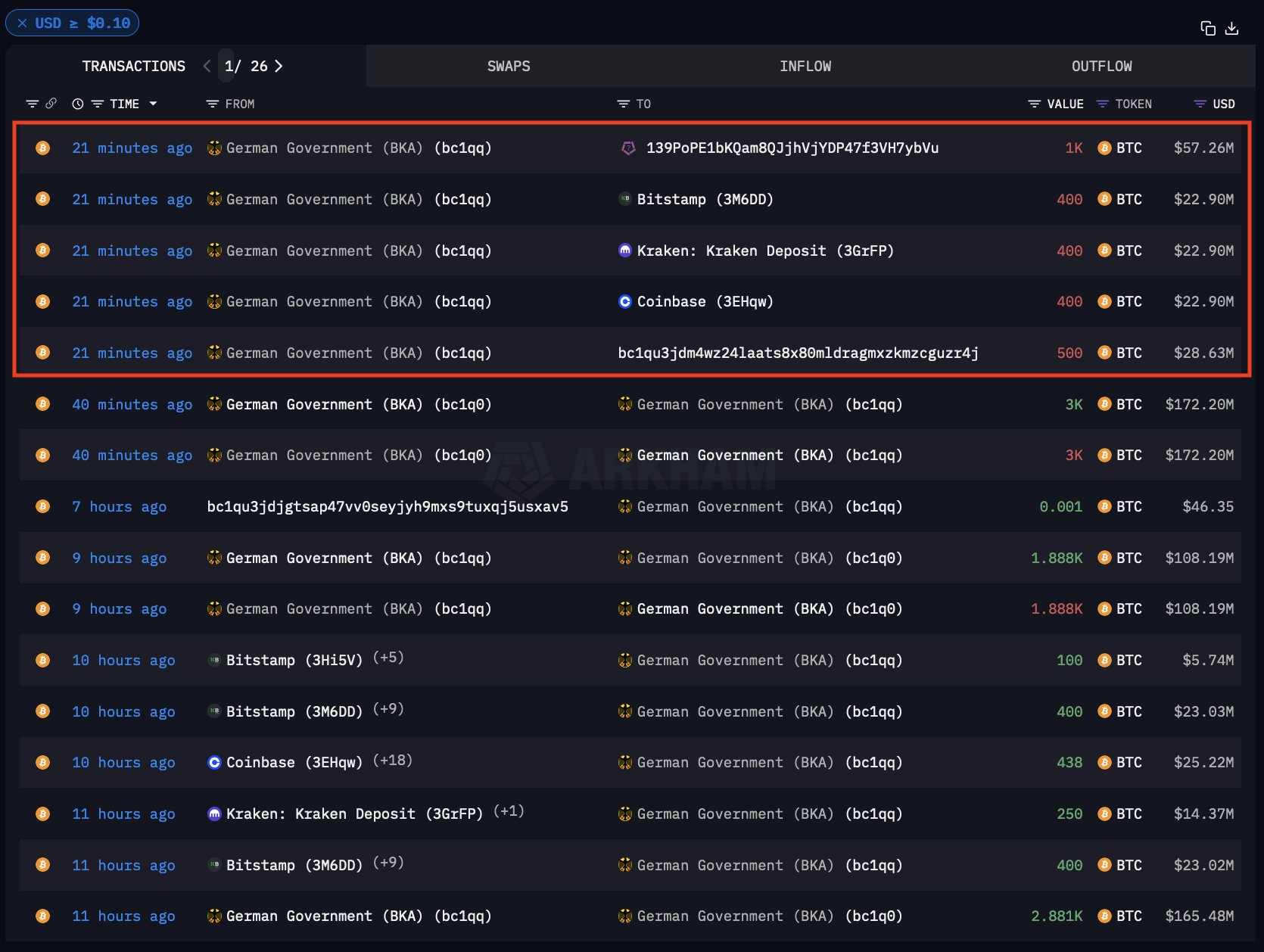The height and width of the screenshot is (952, 1264).
Task: Click the $46.35 USD amount
Action: pos(1208,507)
